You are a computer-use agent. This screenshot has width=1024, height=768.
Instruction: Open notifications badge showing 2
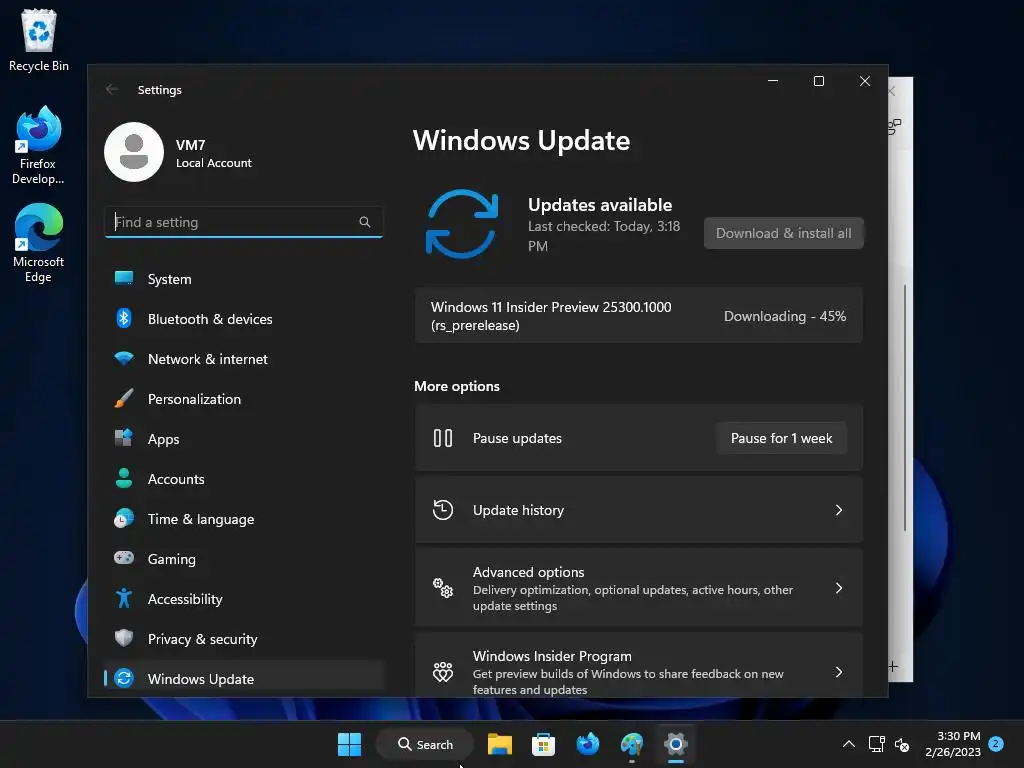(x=996, y=743)
